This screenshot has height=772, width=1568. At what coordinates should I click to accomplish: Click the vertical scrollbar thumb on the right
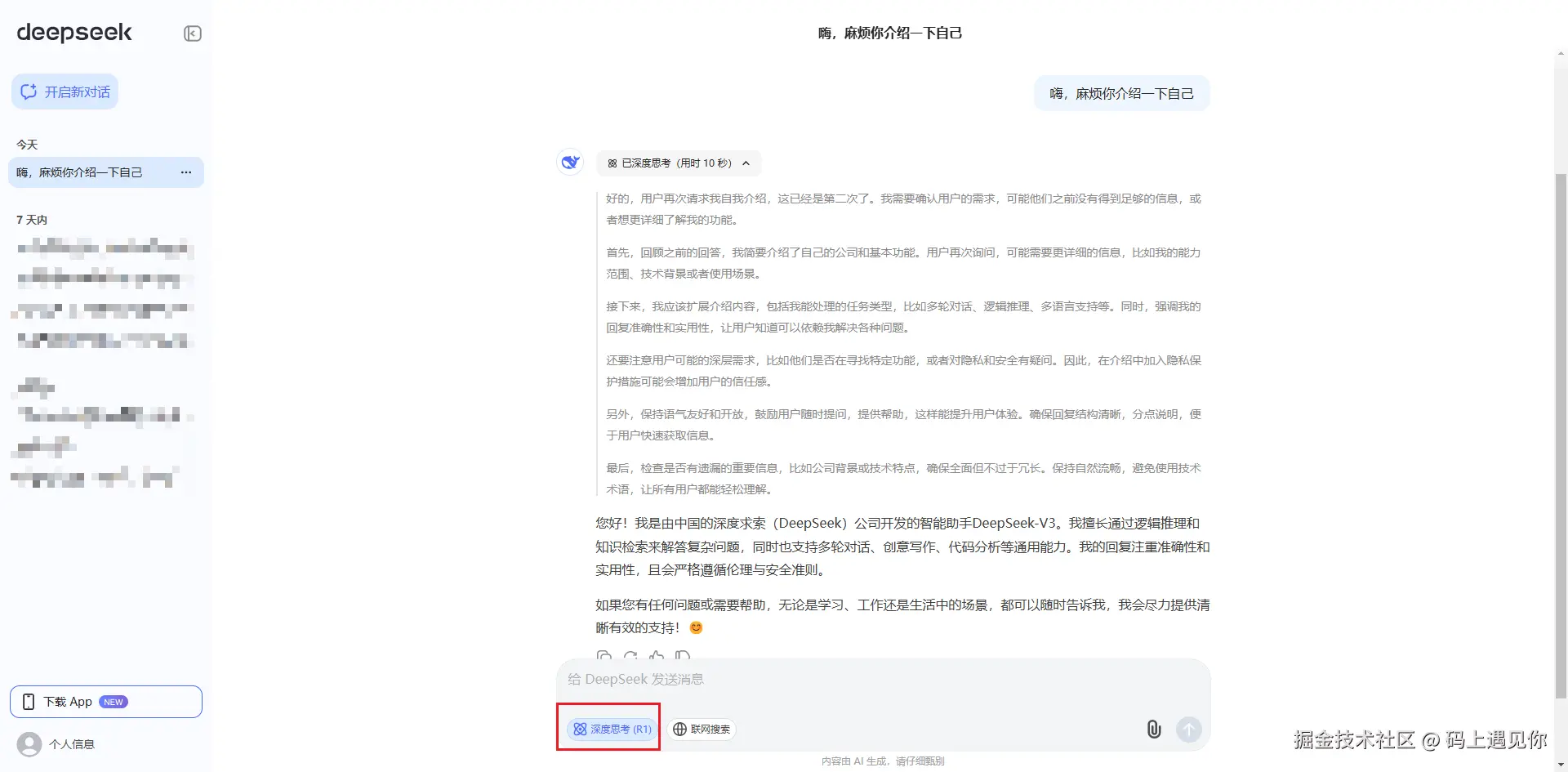point(1561,435)
